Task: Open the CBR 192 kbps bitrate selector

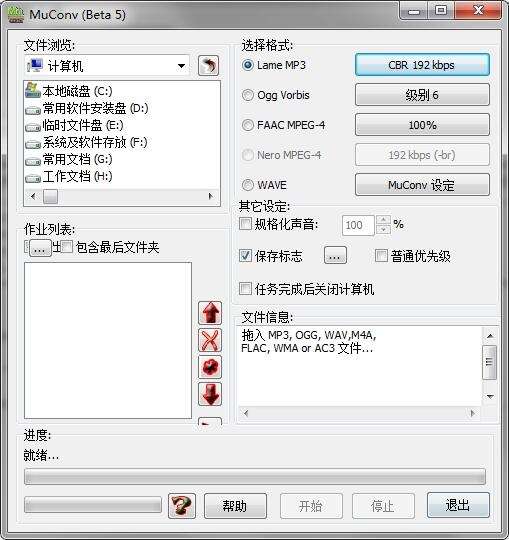Action: pos(422,65)
